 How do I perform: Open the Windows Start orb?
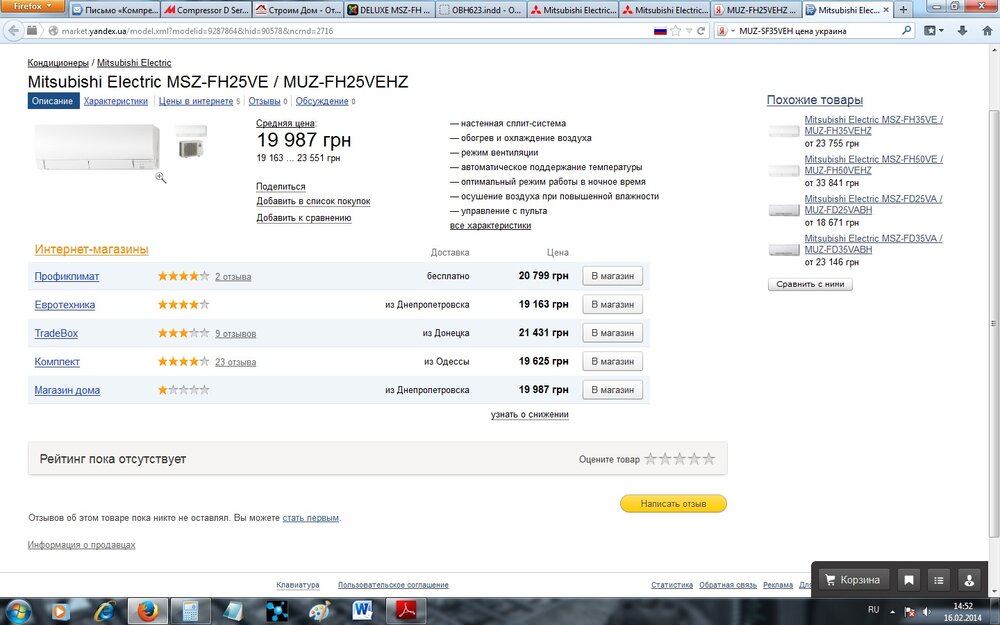click(x=18, y=611)
